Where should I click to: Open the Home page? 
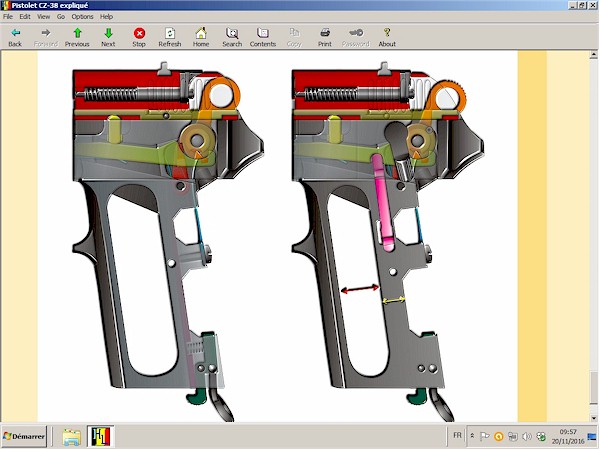201,37
